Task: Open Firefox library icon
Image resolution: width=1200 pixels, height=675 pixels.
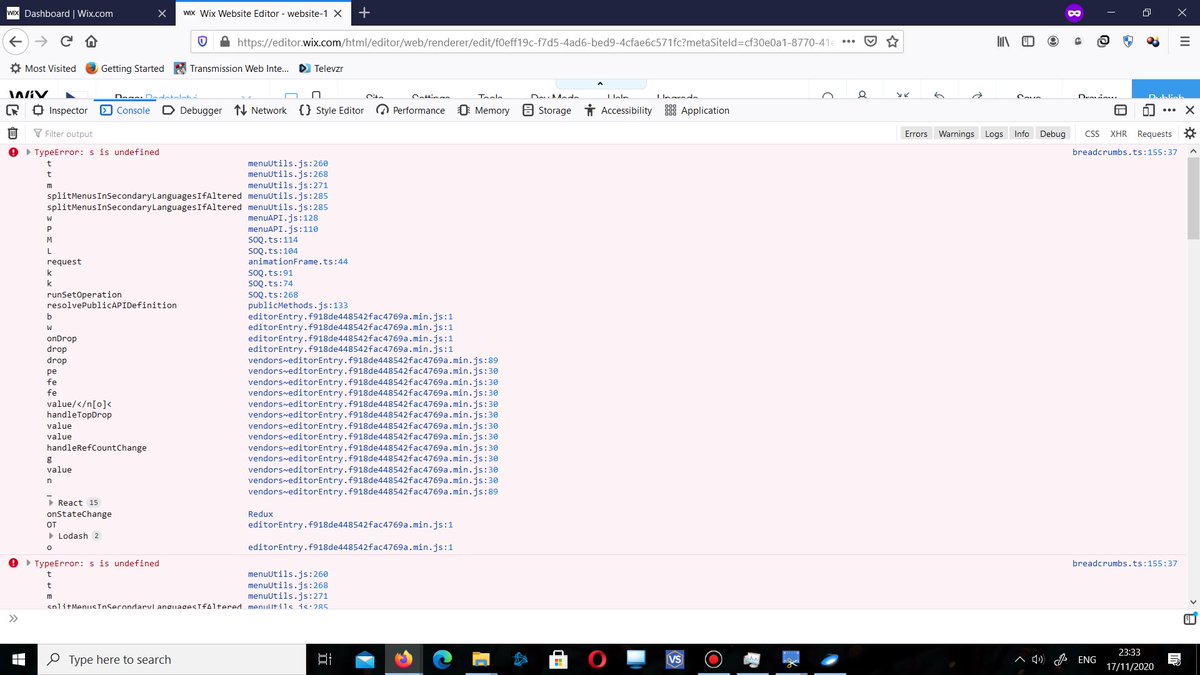Action: (x=1003, y=42)
